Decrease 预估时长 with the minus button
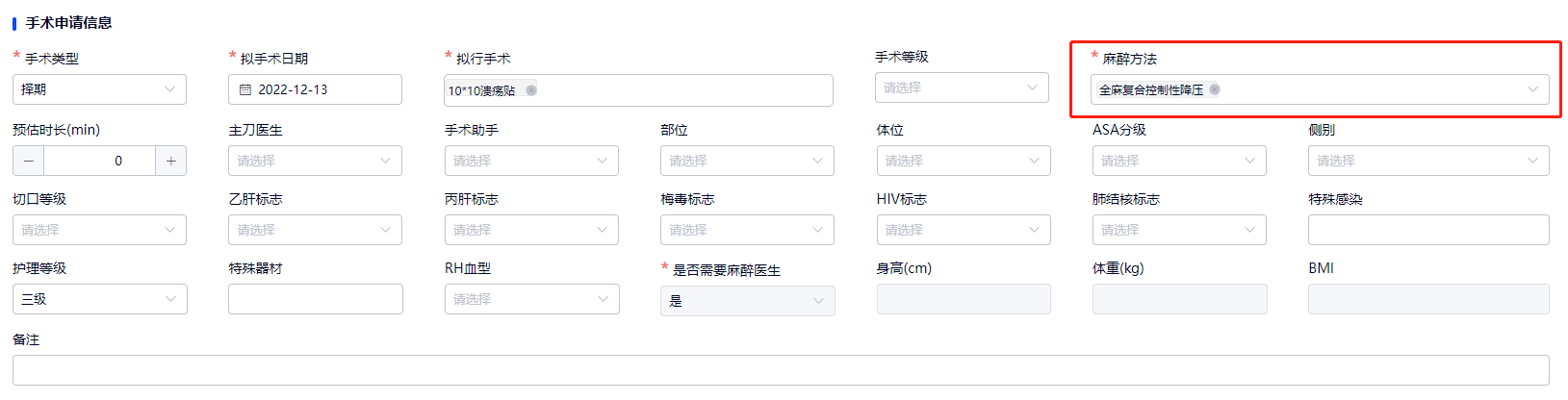 (x=29, y=161)
